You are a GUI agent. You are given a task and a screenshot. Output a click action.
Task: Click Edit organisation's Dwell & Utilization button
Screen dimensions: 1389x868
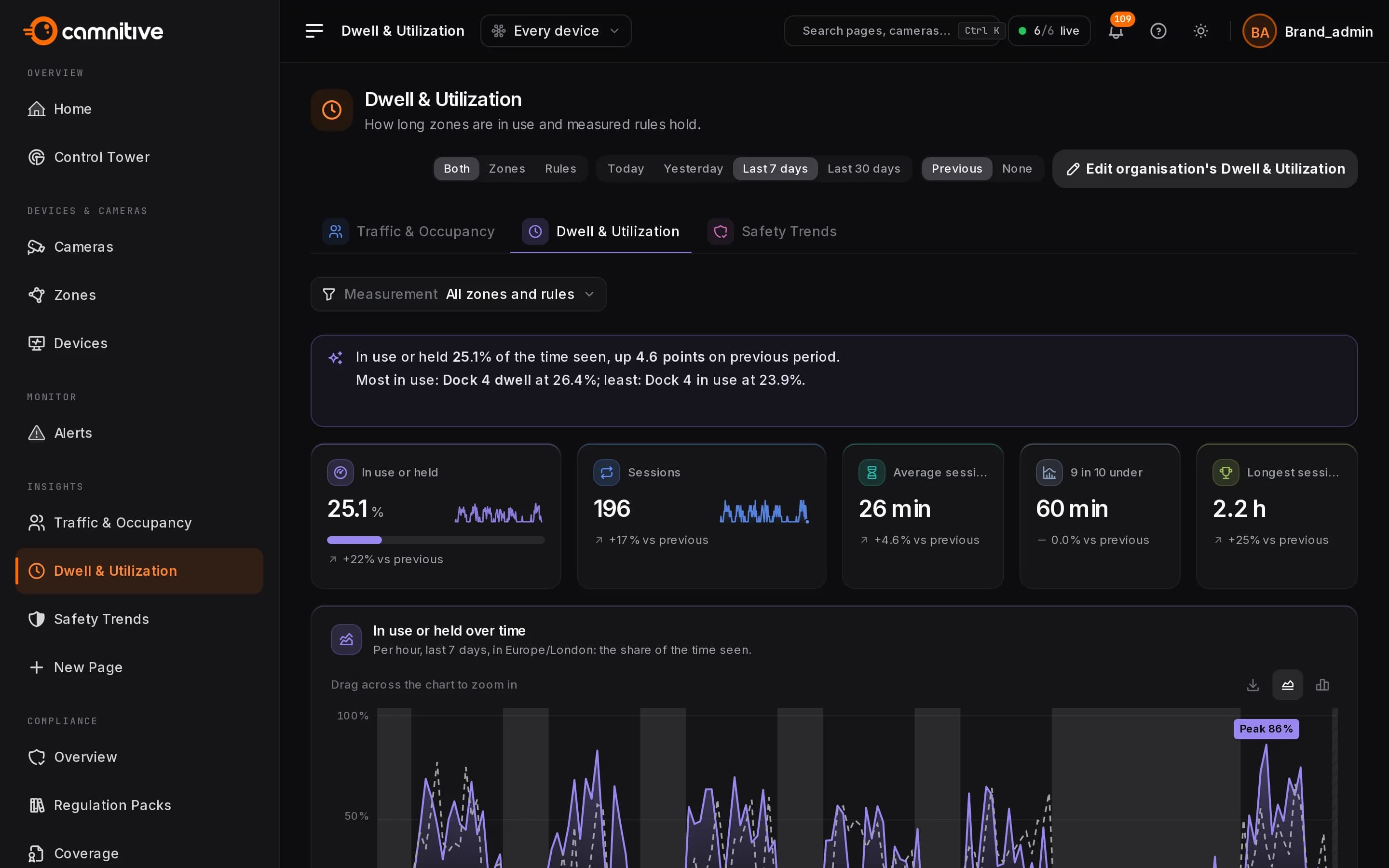tap(1205, 169)
